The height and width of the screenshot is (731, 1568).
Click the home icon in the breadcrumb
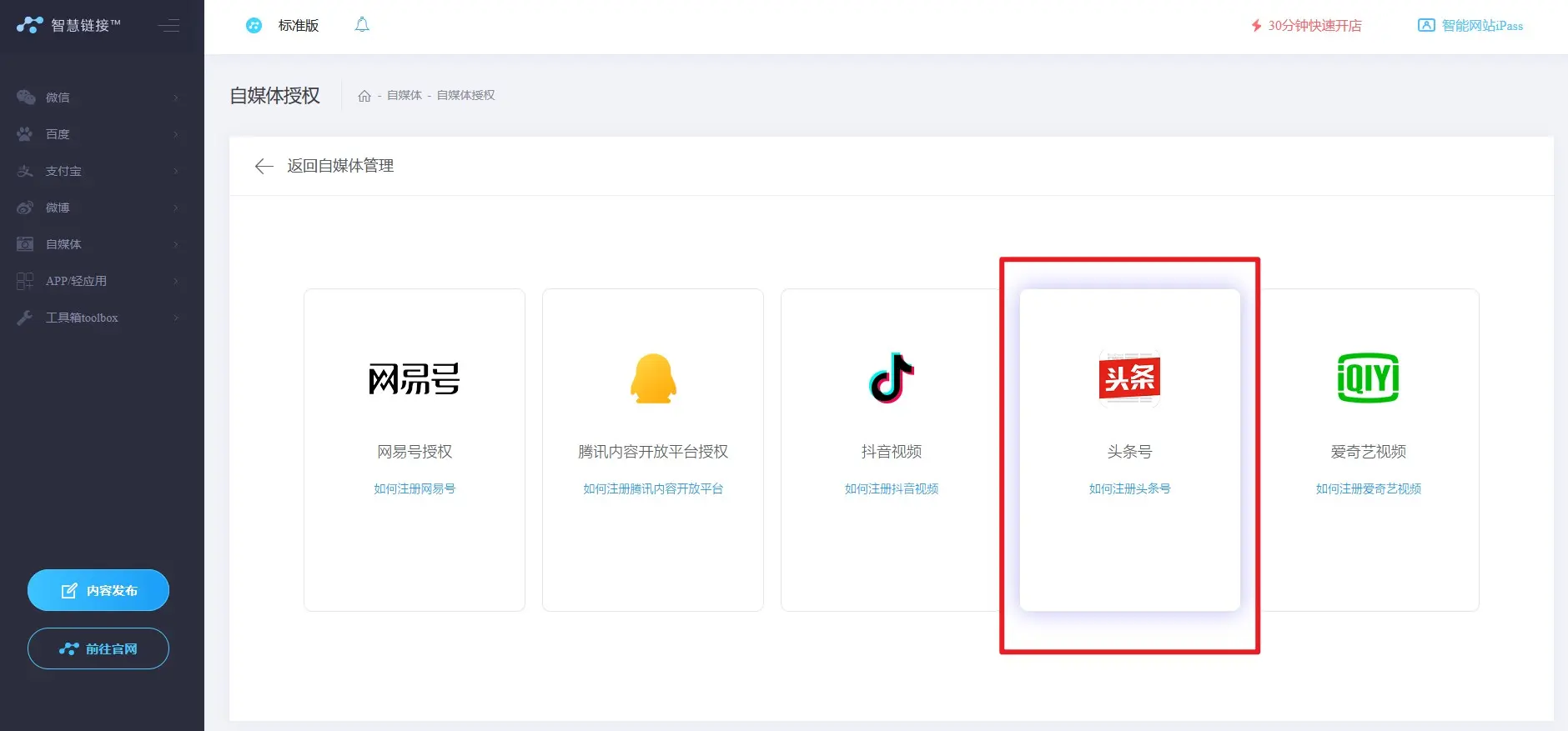coord(364,96)
